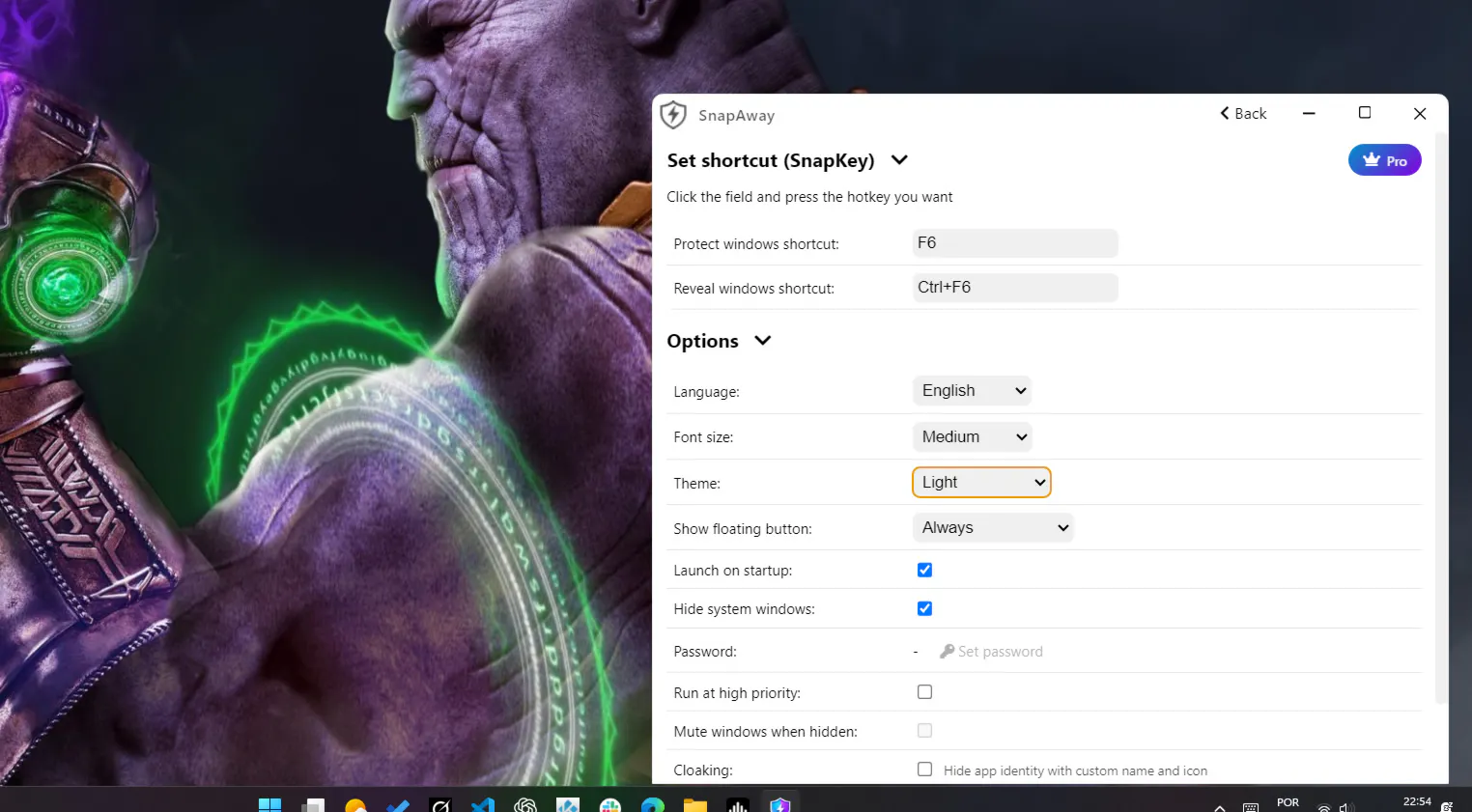Click the 'Password:' label

pyautogui.click(x=705, y=652)
